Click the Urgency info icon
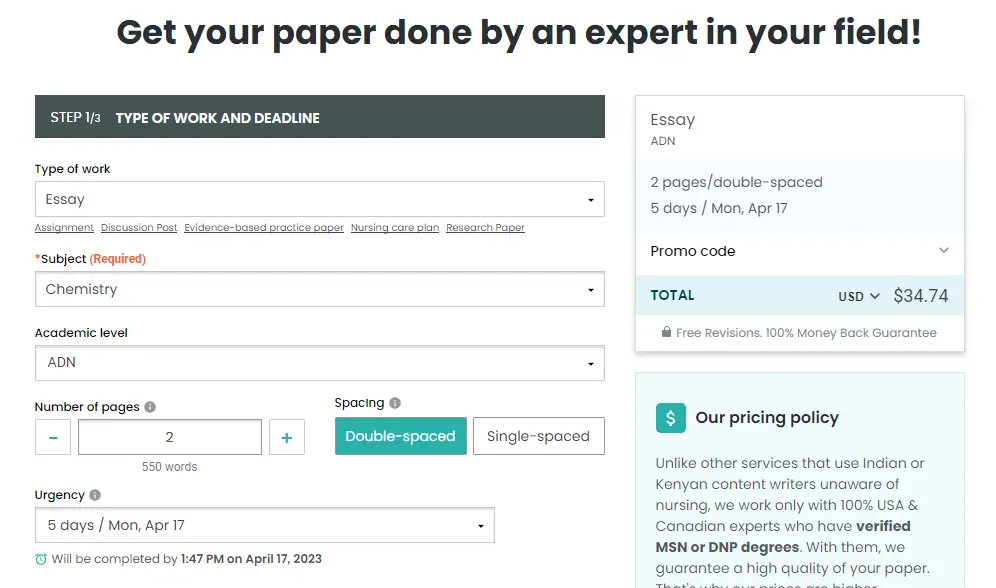The height and width of the screenshot is (588, 996). point(92,494)
